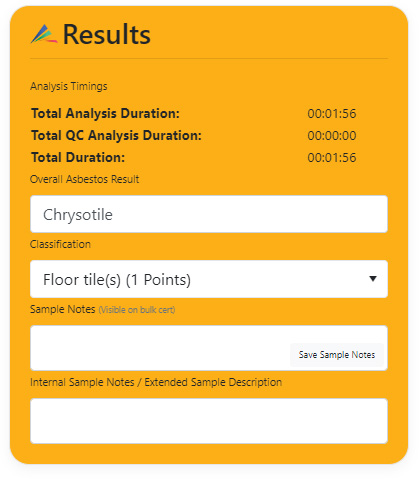The width and height of the screenshot is (420, 480).
Task: Select the Total Duration time value
Action: pos(332,158)
